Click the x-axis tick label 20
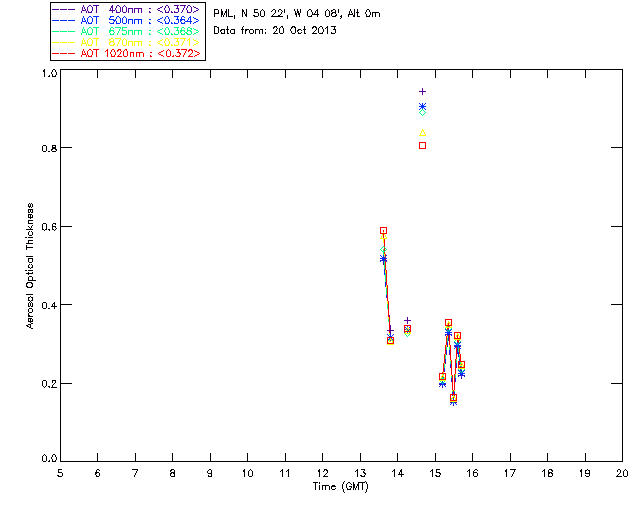Screen dimensions: 640x512 pos(622,473)
